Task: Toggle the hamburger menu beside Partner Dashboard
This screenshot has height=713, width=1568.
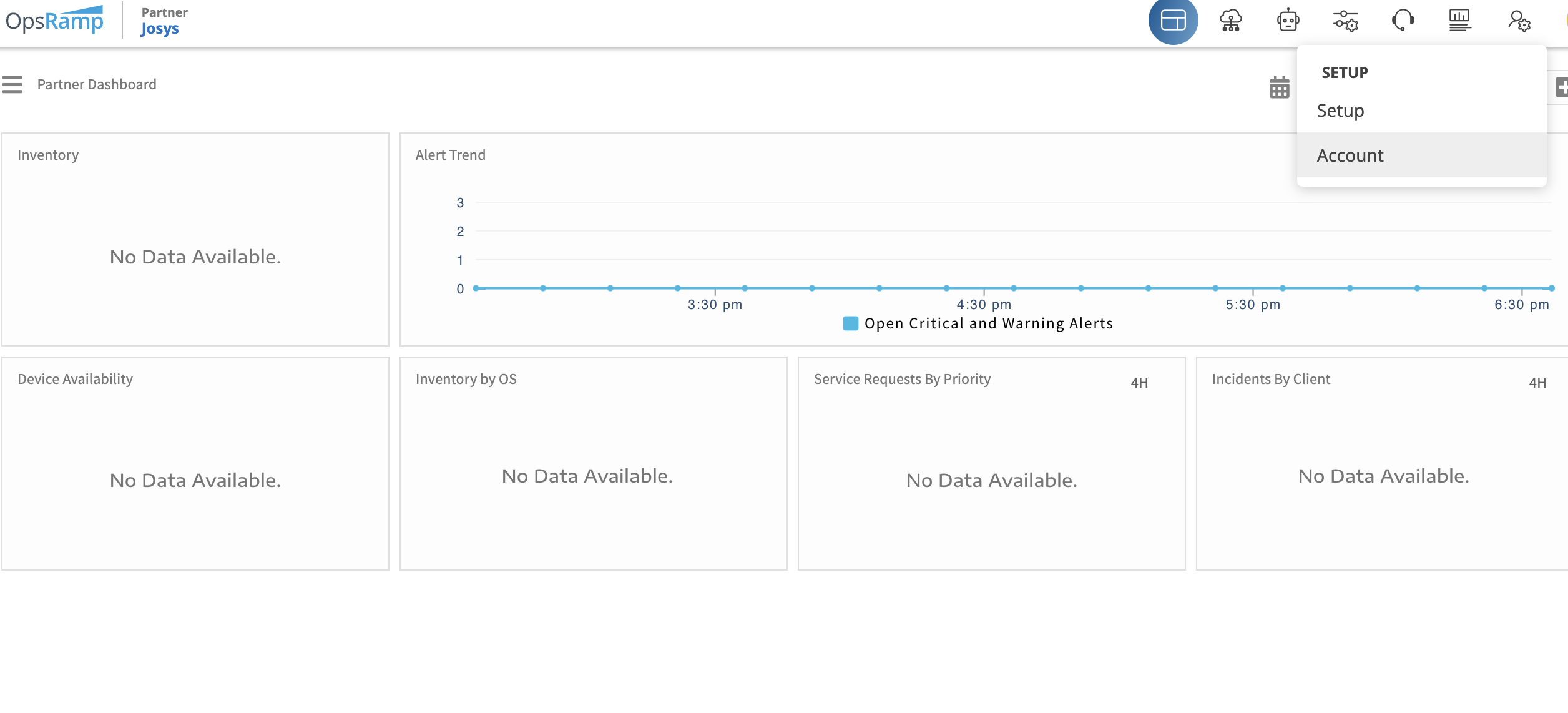Action: click(x=12, y=84)
